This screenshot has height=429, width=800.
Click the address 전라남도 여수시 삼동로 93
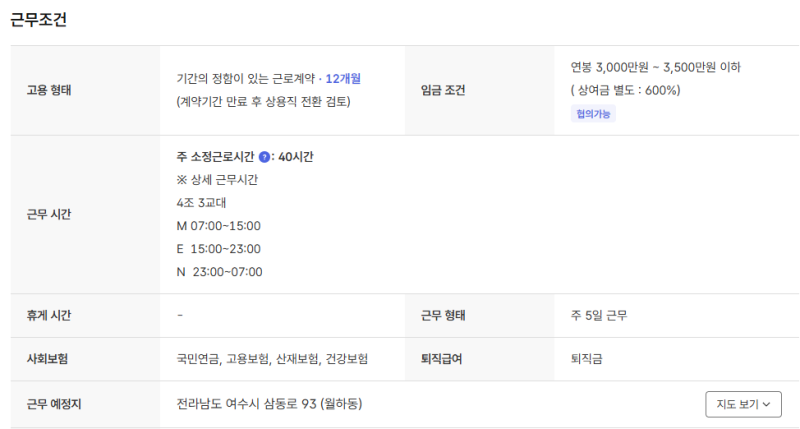[x=268, y=404]
